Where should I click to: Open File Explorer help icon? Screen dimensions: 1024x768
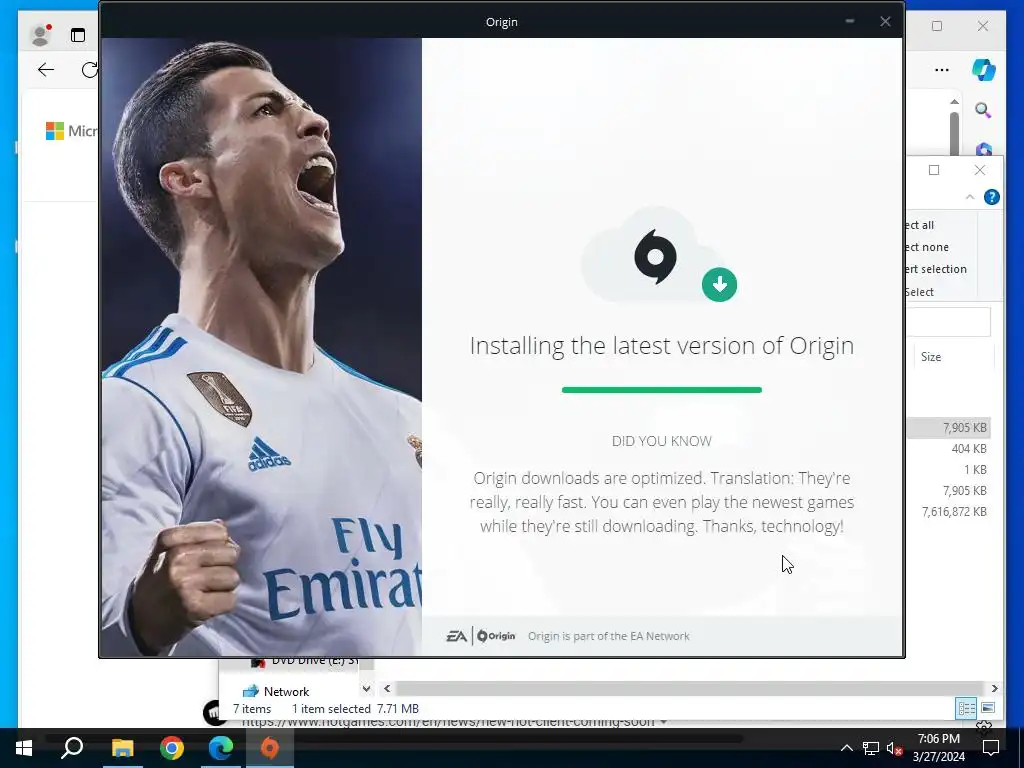pos(991,197)
